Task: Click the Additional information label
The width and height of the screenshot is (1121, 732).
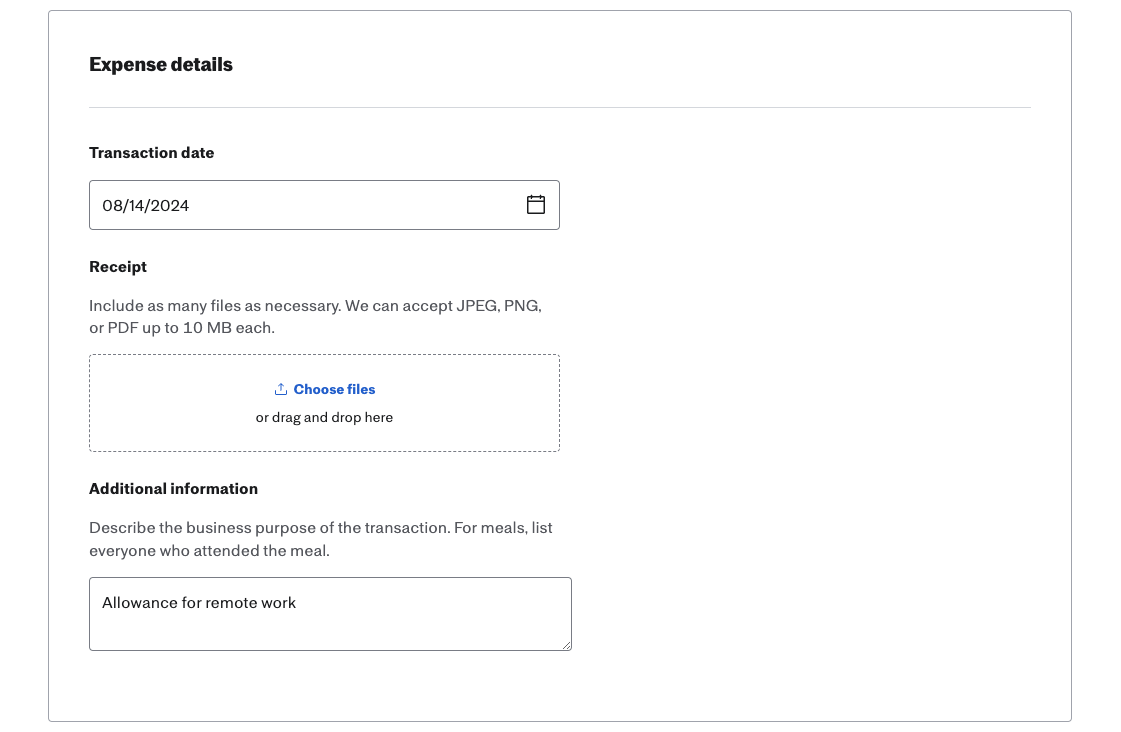Action: click(x=173, y=489)
